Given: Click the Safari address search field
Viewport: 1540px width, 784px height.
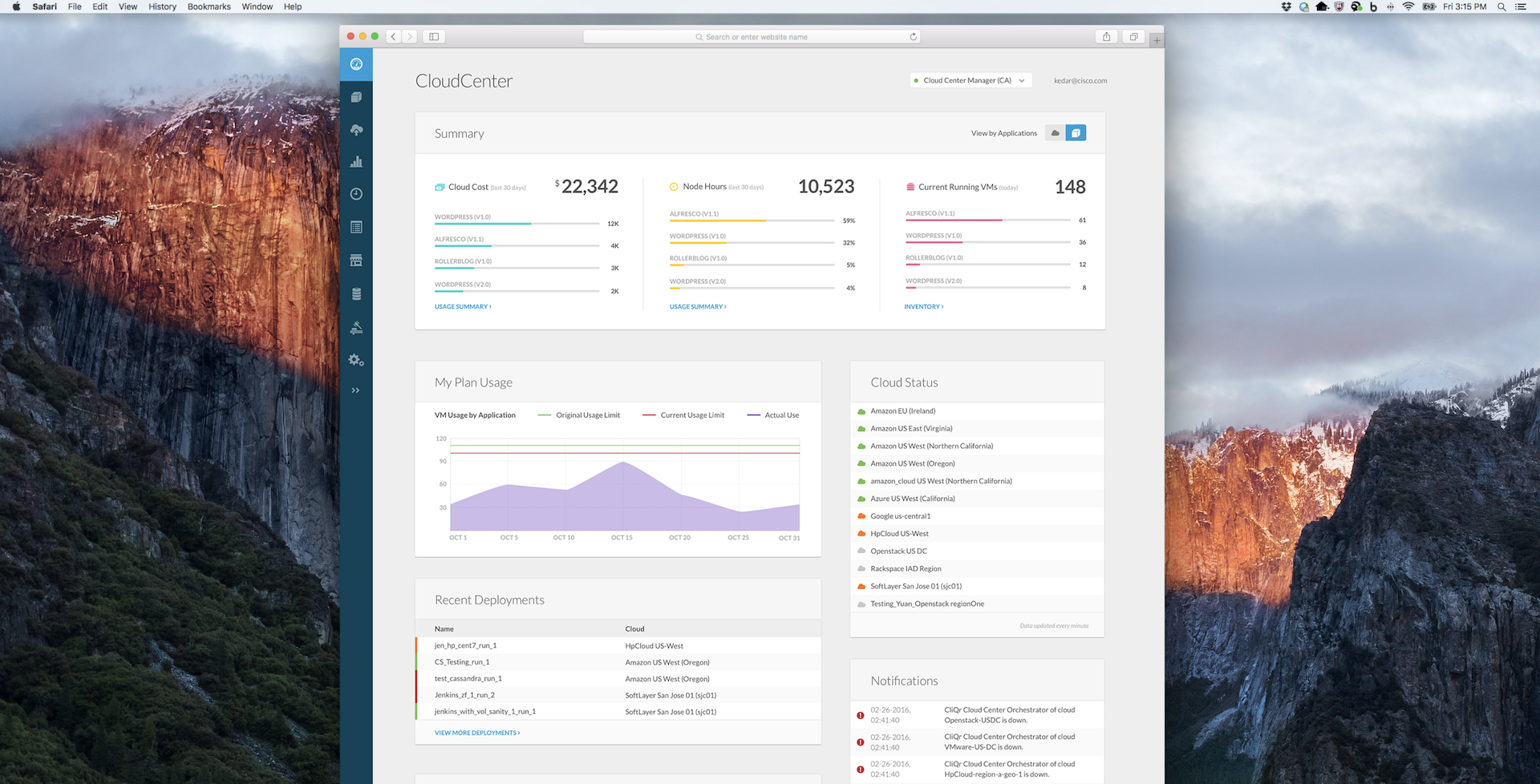Looking at the screenshot, I should (x=752, y=37).
